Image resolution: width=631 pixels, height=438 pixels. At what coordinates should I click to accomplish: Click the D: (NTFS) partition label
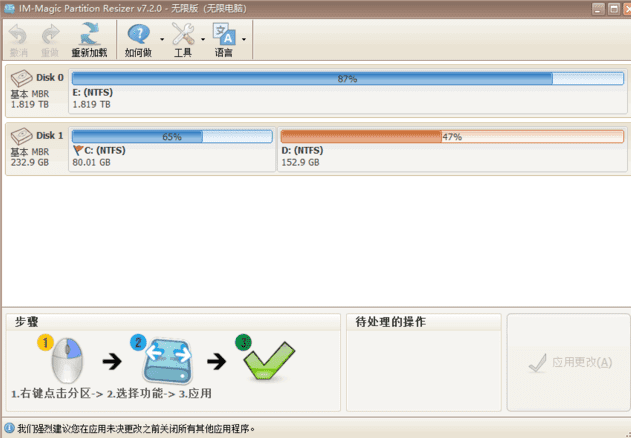click(x=302, y=151)
